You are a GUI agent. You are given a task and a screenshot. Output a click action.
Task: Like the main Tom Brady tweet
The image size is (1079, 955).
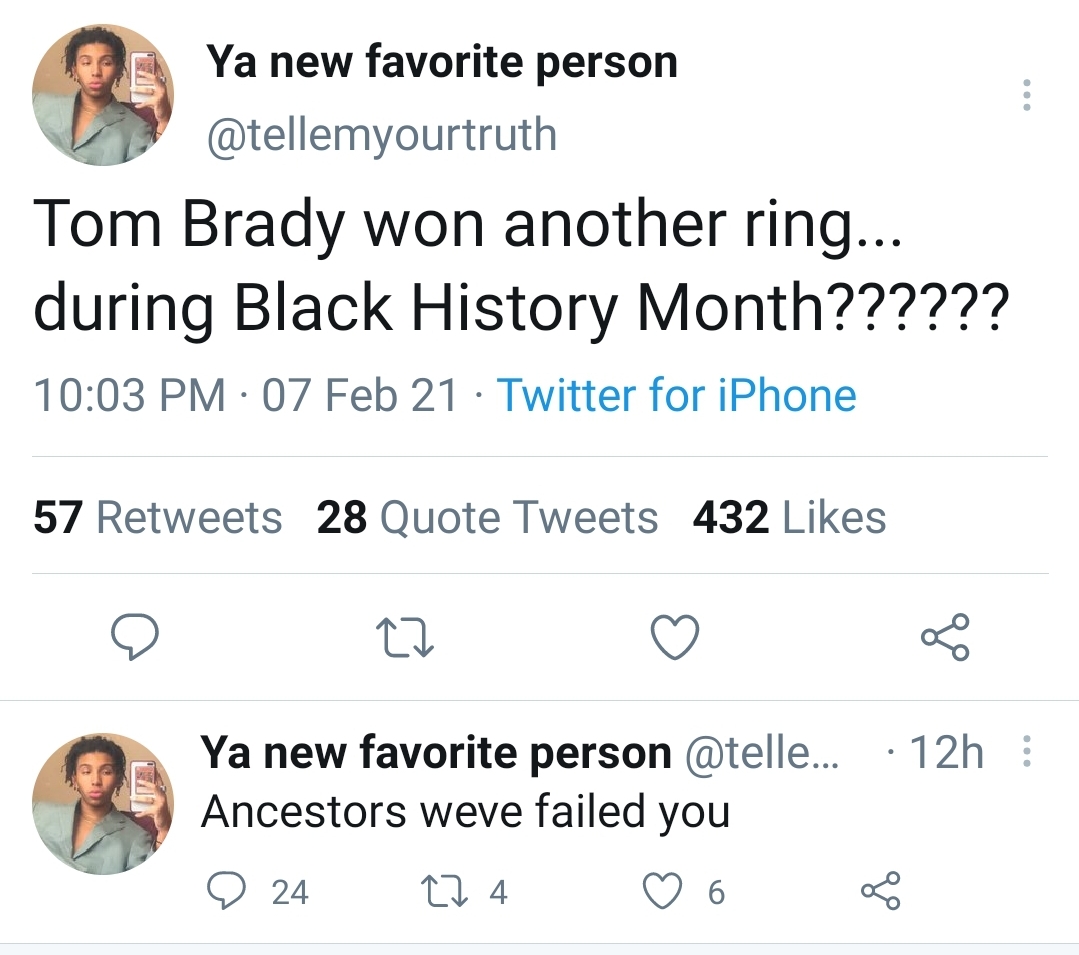click(675, 639)
